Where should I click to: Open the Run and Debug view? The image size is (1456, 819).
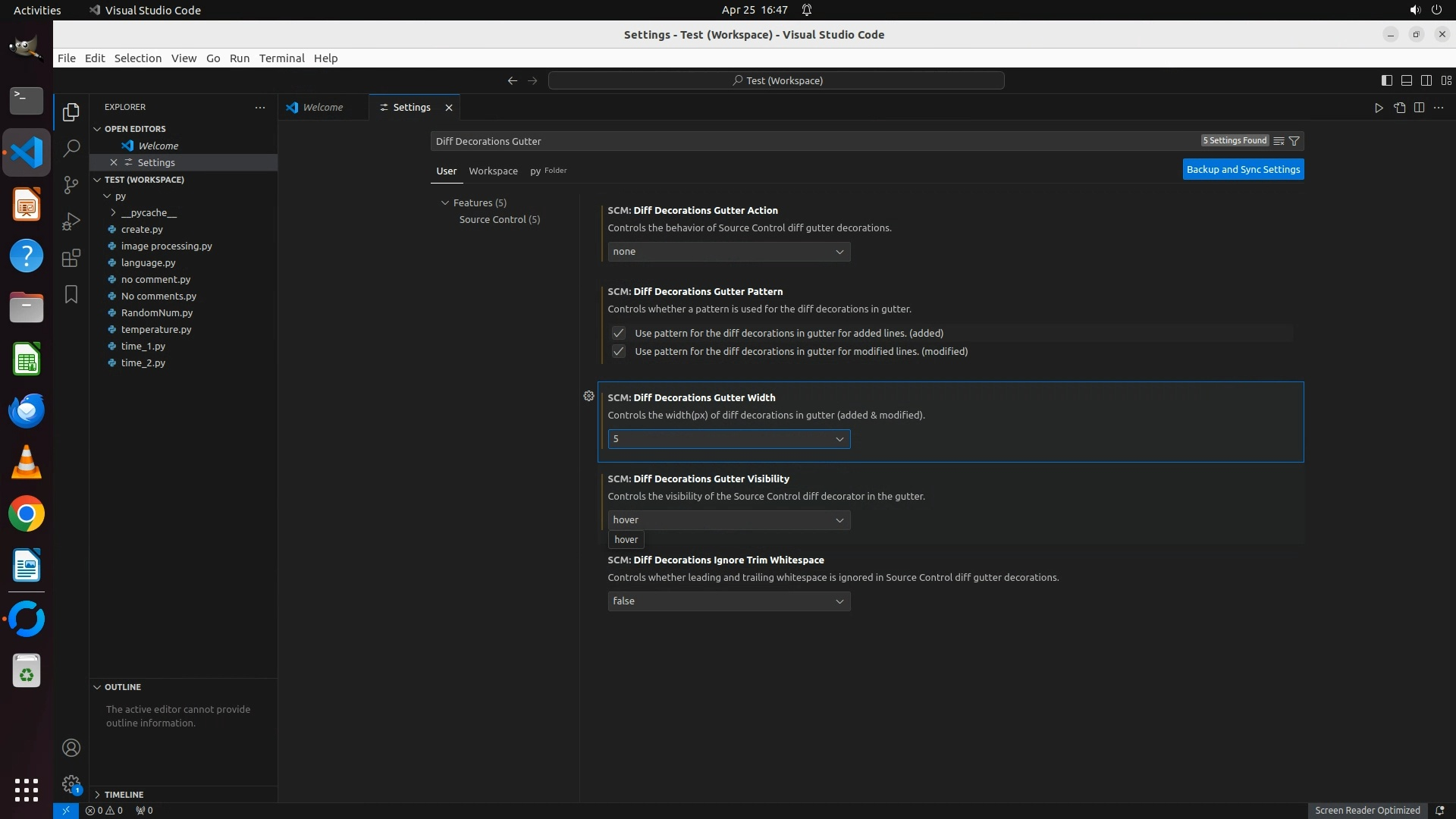click(71, 221)
